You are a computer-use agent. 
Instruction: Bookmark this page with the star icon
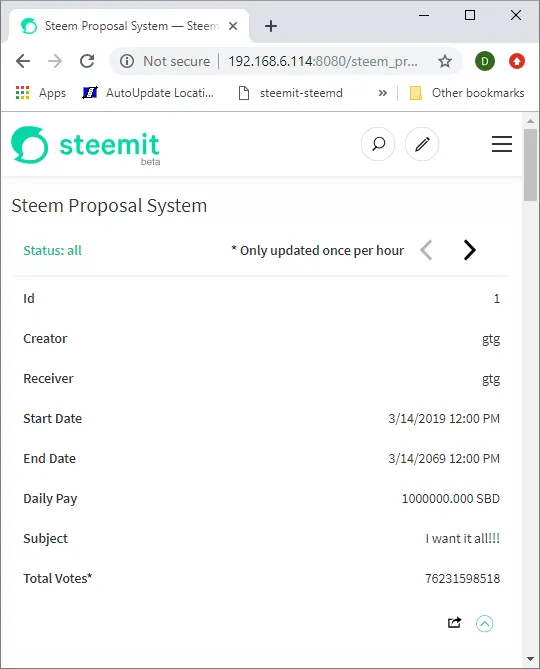[445, 61]
